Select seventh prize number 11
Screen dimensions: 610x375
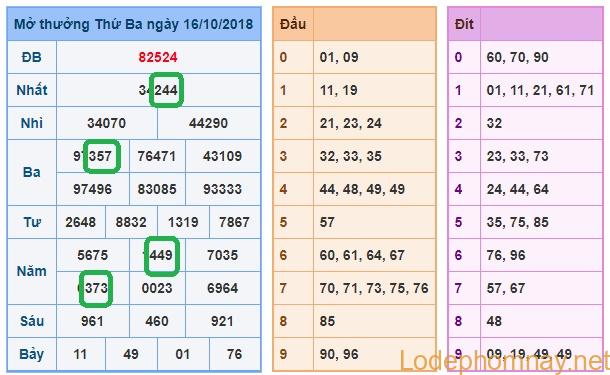coord(80,355)
